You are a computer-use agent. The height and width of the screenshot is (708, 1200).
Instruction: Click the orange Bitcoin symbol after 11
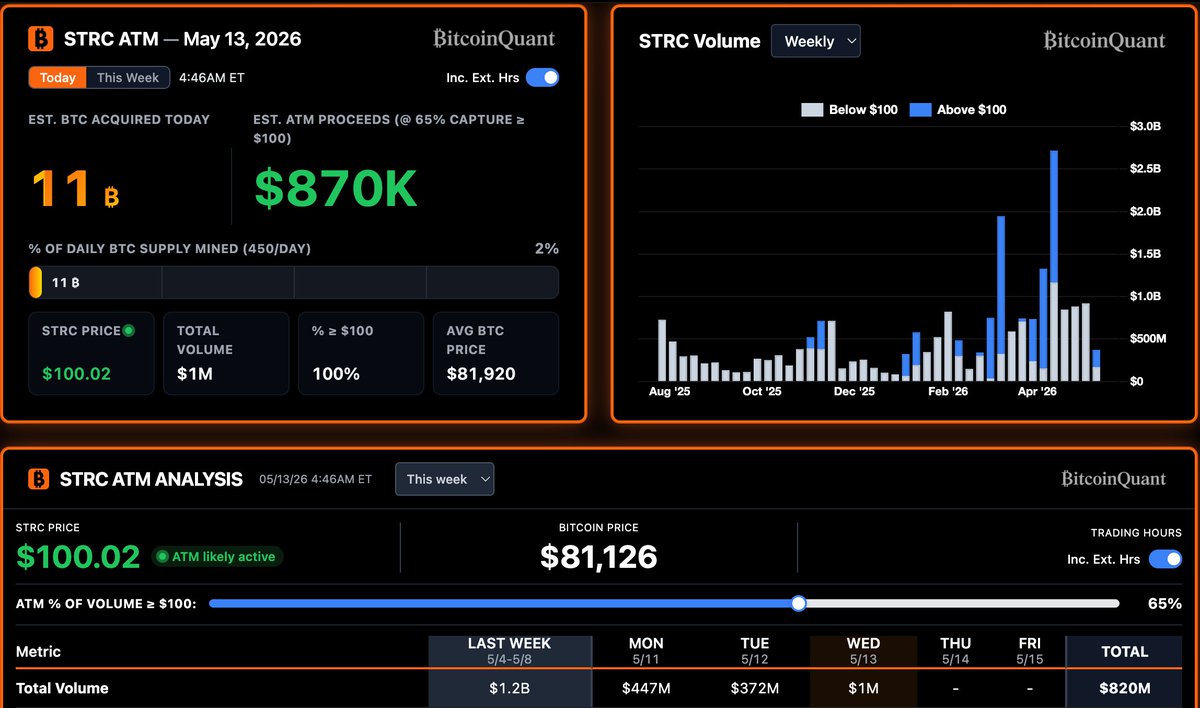111,197
